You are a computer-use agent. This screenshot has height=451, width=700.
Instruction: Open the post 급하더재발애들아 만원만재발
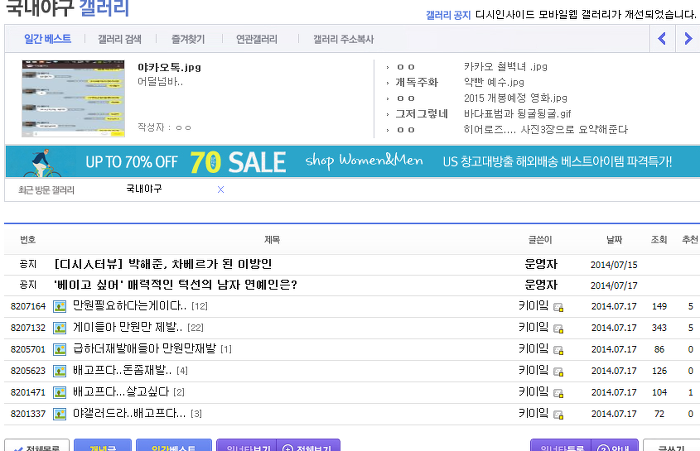pyautogui.click(x=145, y=349)
